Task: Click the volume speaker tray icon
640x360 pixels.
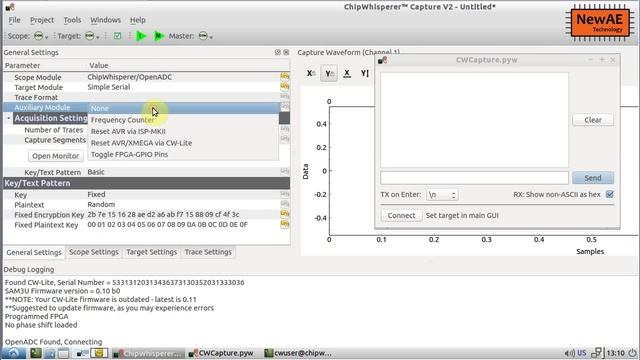Action: point(569,353)
